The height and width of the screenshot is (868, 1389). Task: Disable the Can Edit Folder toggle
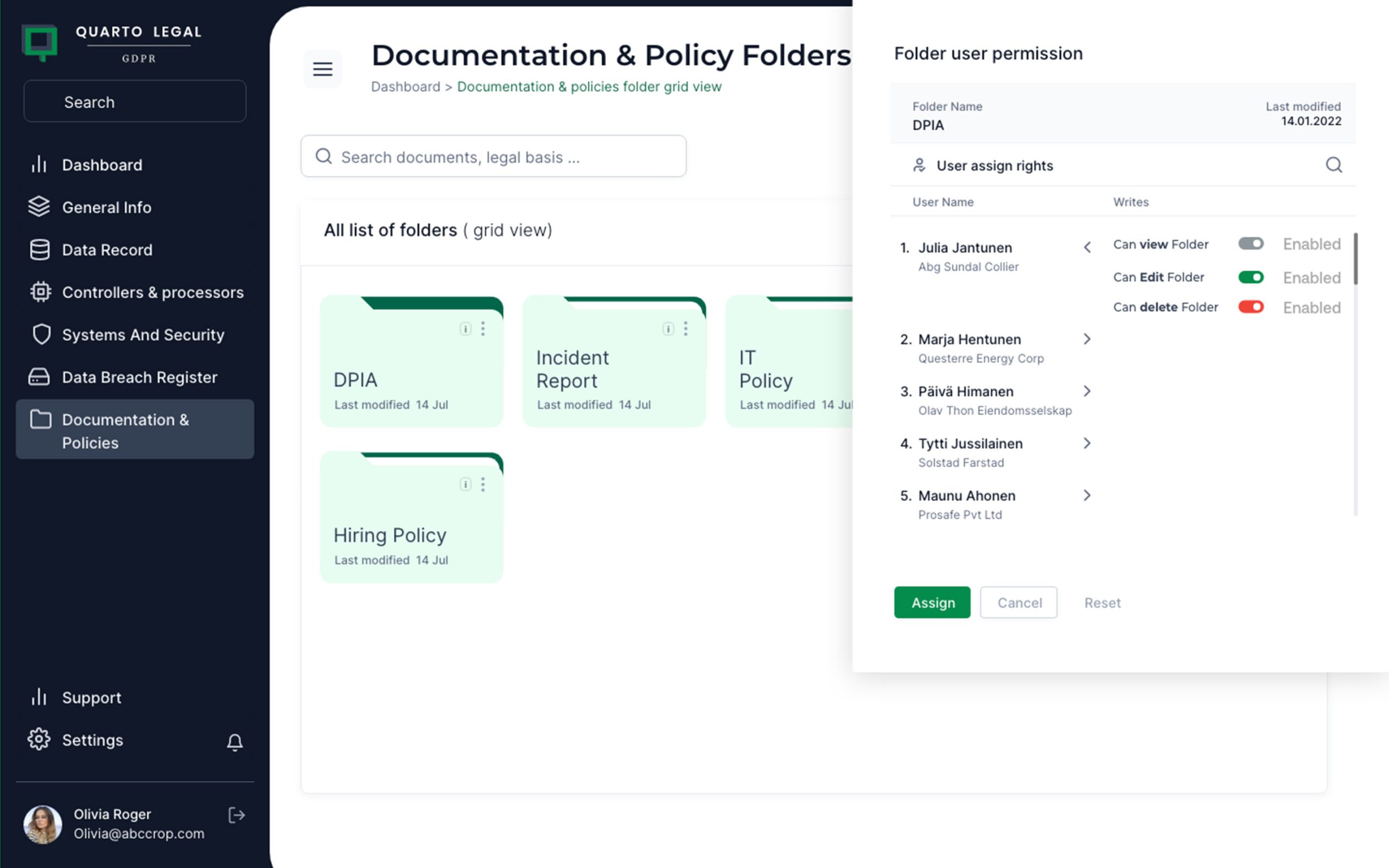coord(1251,277)
